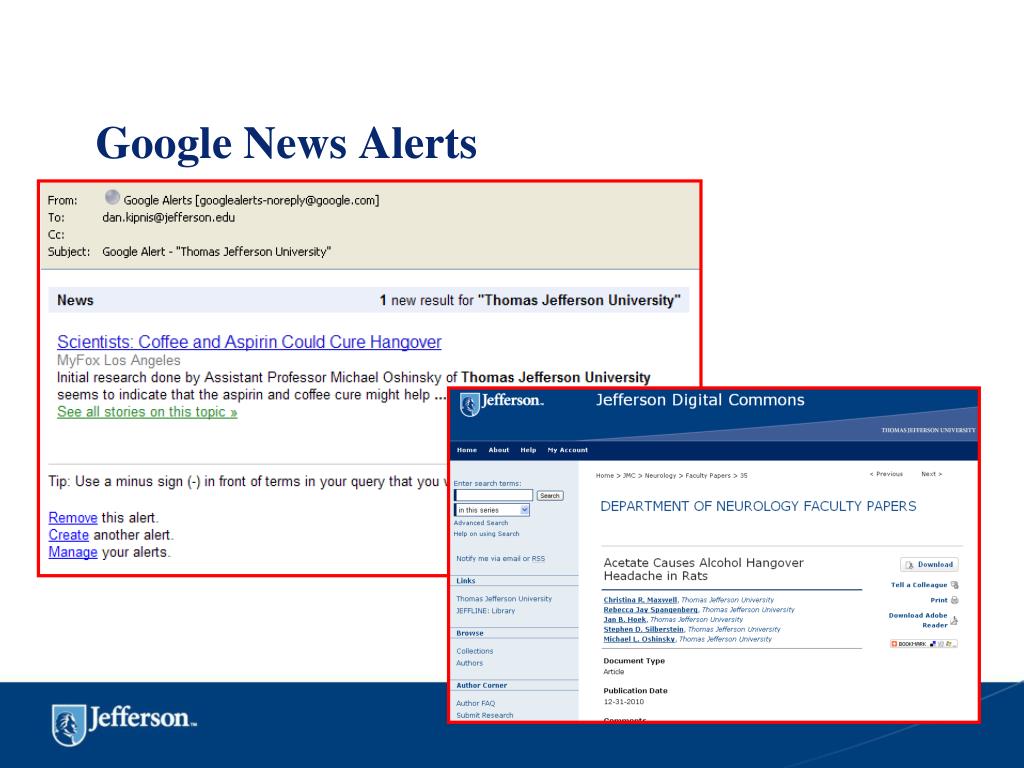Click the Search button in sidebar
Screen dimensions: 1024x768
pyautogui.click(x=550, y=496)
